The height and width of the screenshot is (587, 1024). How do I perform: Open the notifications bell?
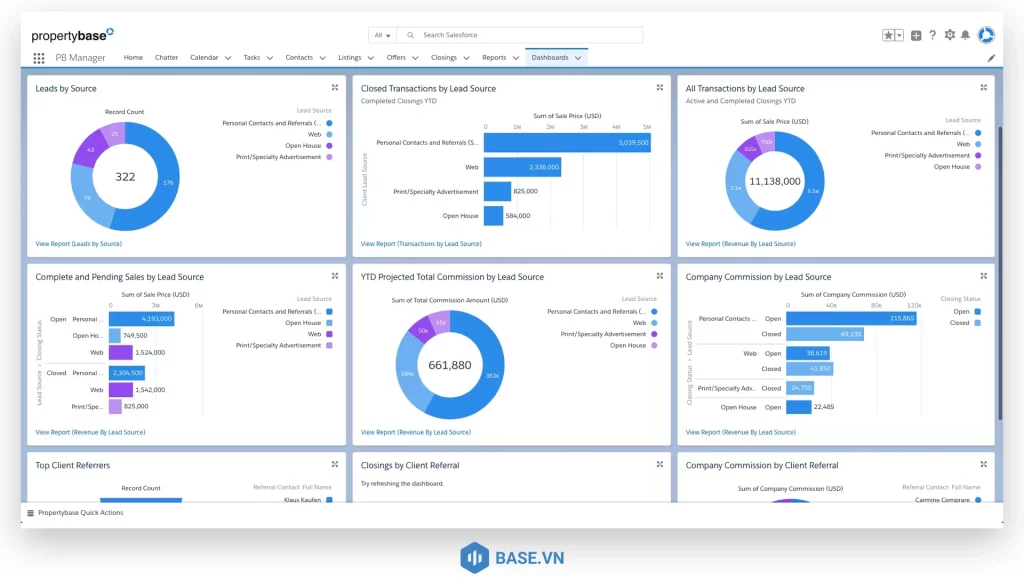click(x=965, y=35)
